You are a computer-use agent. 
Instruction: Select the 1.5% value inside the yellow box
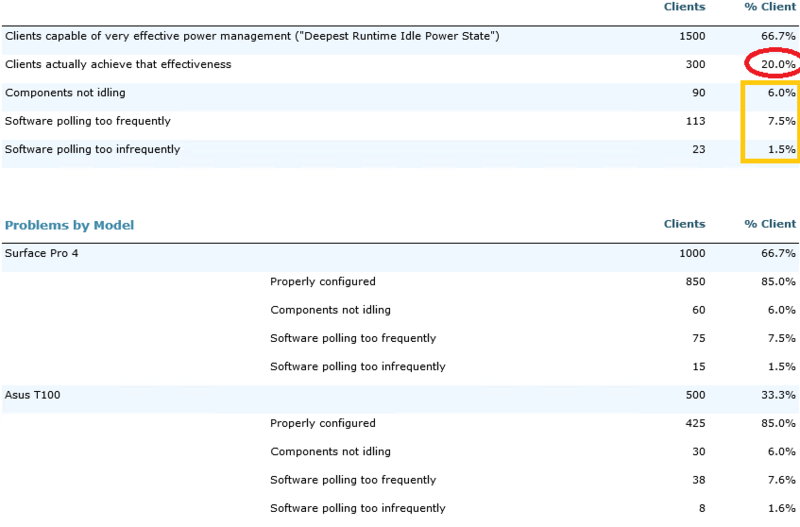[782, 150]
